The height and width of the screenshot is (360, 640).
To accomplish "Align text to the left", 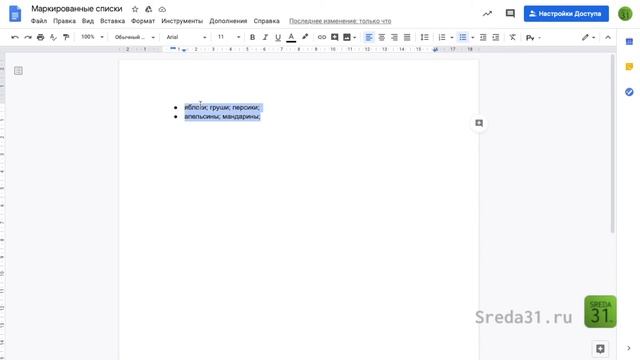I will (369, 37).
